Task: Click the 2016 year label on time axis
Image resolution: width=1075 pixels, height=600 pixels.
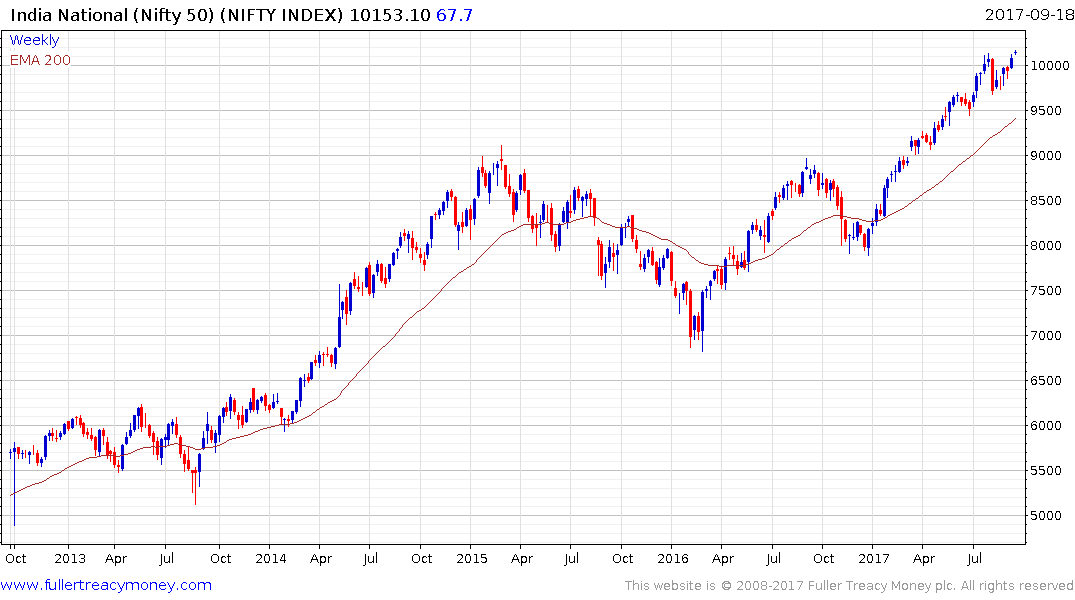Action: (673, 559)
